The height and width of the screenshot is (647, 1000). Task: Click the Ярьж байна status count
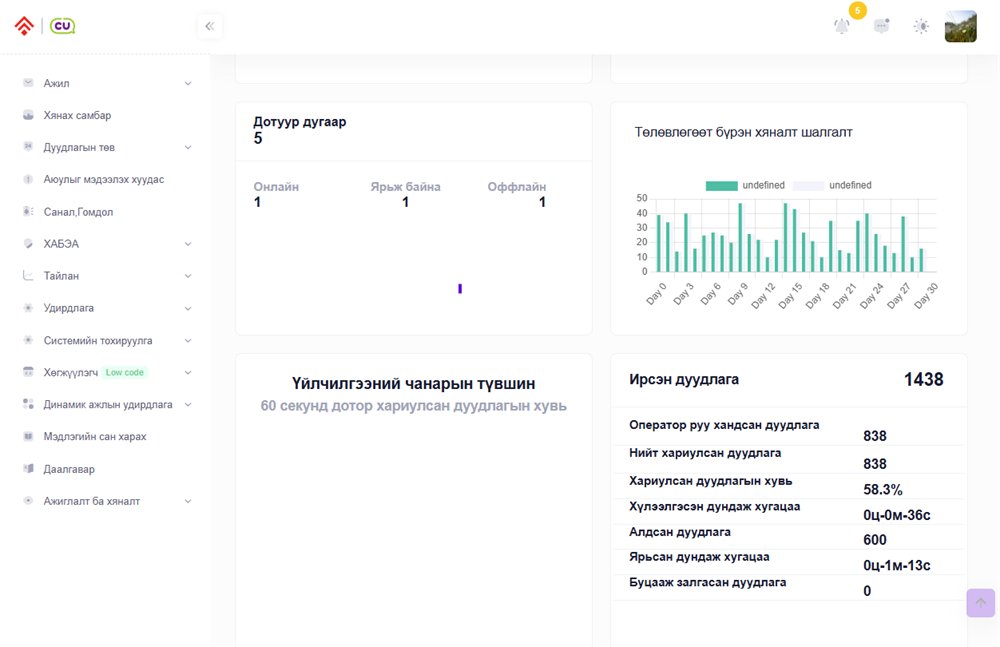405,202
